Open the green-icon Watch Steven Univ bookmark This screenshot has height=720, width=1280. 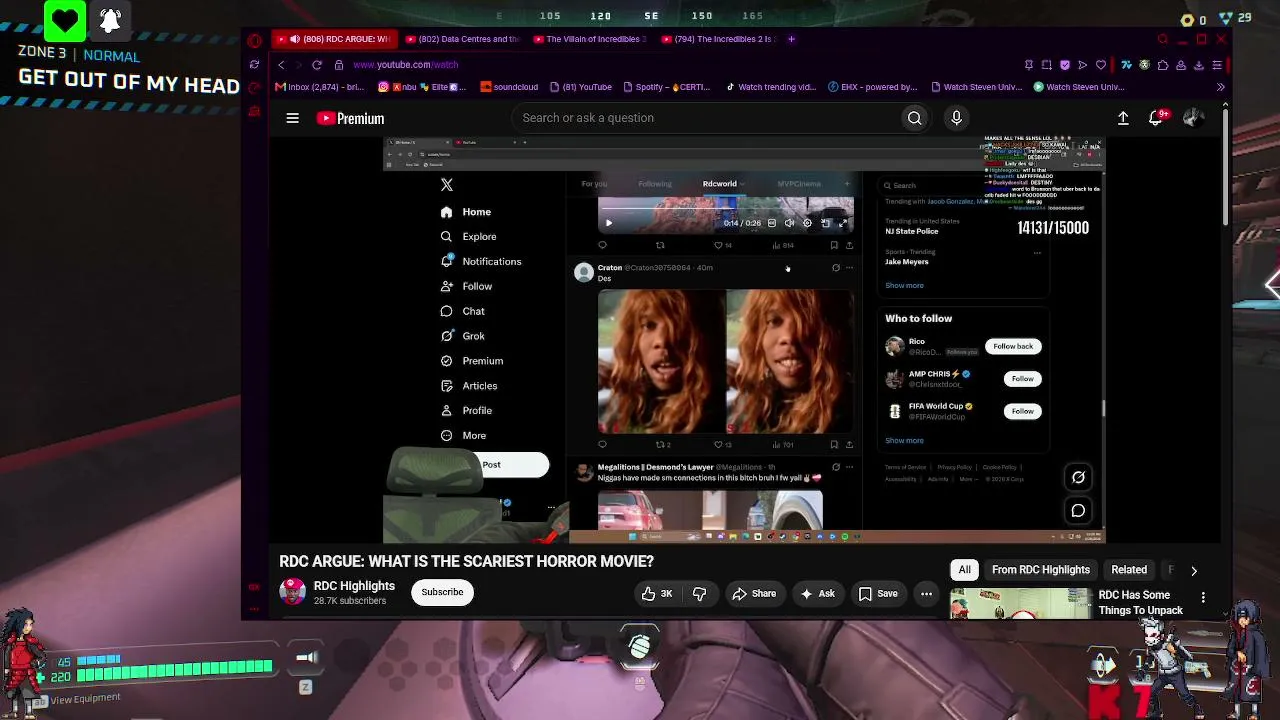1079,87
